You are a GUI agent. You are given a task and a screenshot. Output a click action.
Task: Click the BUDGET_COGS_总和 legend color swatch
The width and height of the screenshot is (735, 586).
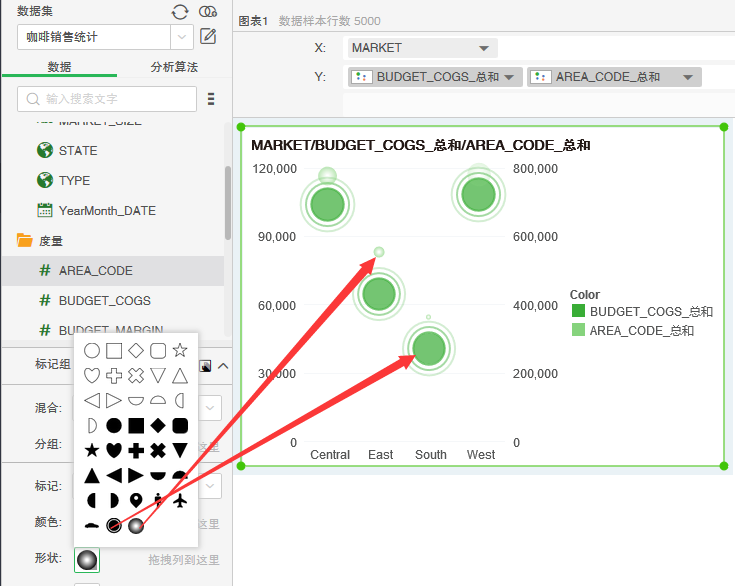pos(578,312)
